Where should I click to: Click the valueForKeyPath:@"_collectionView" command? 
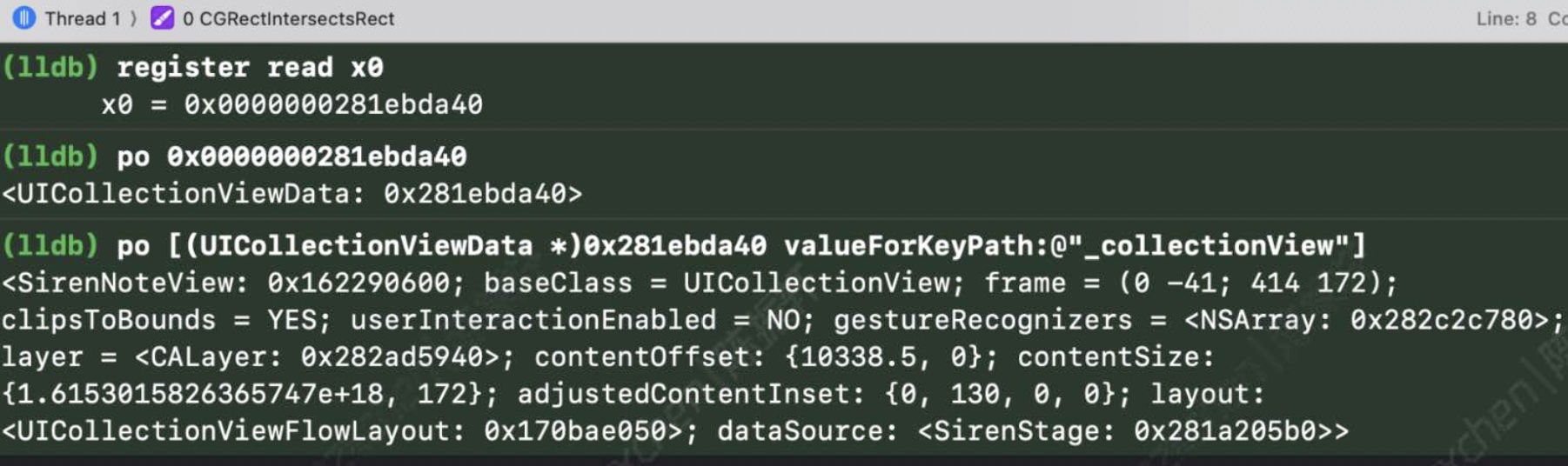click(1074, 246)
